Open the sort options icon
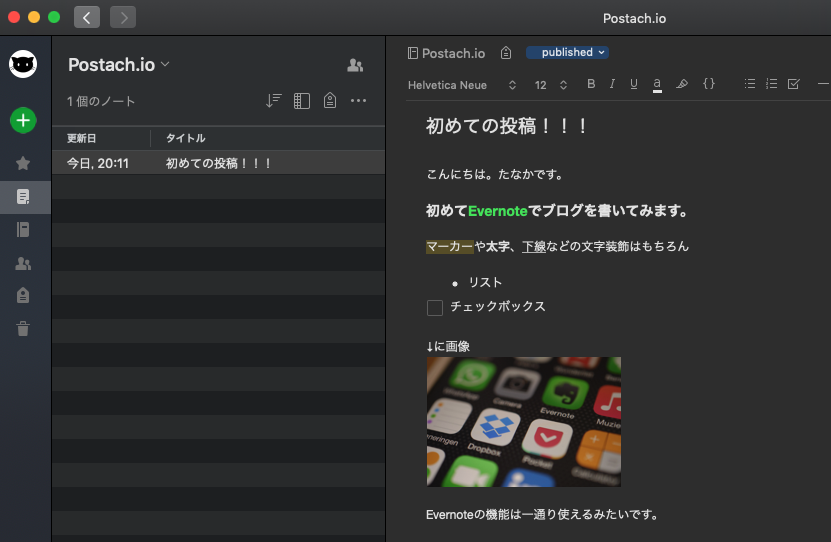 [x=274, y=101]
